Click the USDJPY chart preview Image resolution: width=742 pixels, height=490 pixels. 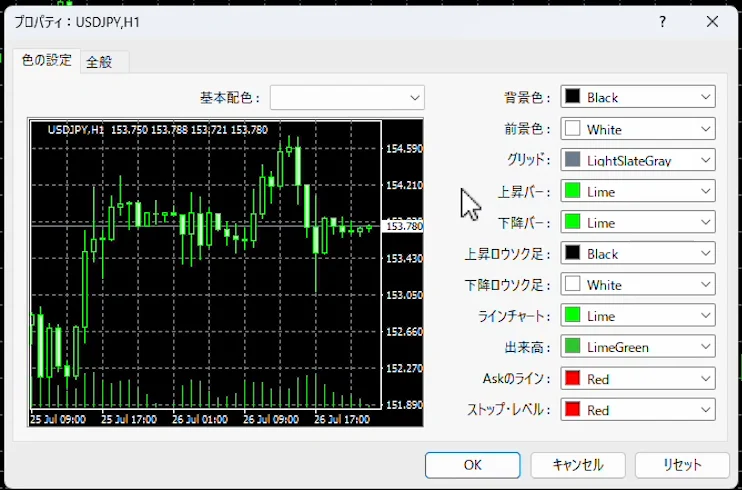click(x=225, y=272)
